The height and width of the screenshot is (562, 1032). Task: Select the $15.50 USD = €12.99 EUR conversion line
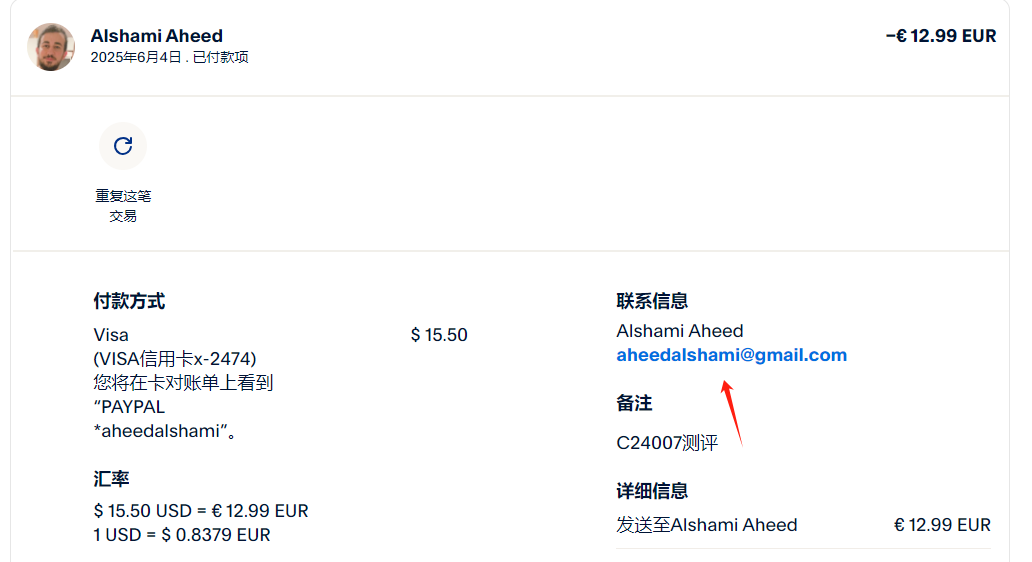200,511
